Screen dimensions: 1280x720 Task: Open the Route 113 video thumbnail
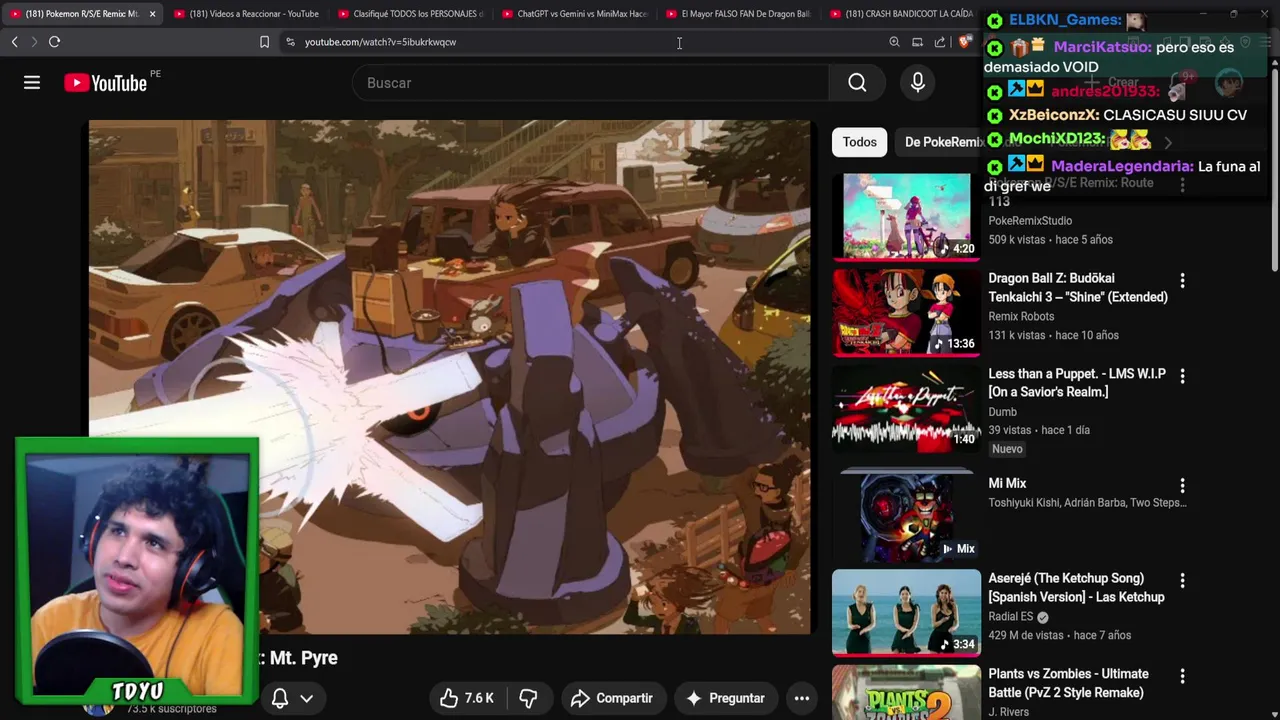point(906,217)
